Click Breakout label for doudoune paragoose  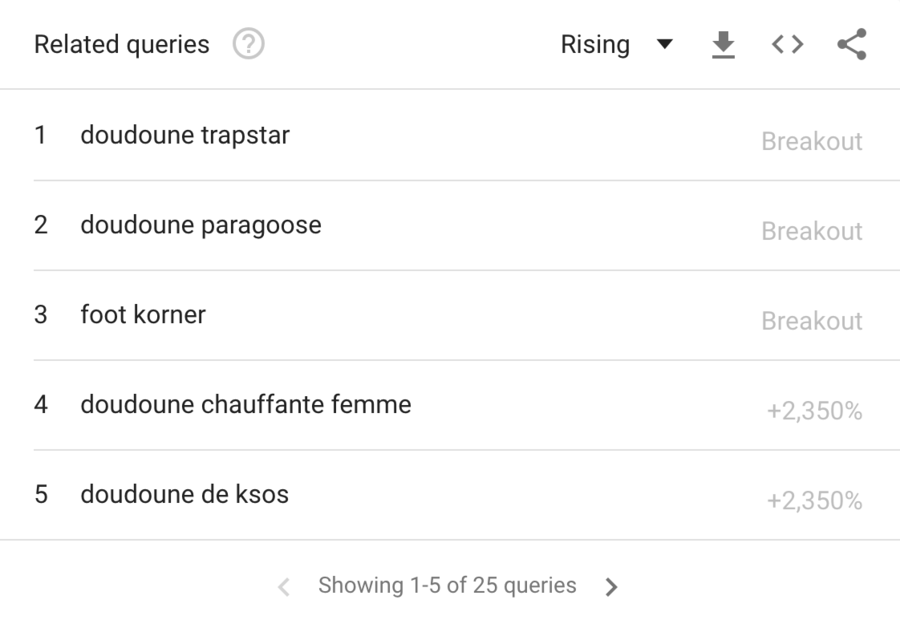coord(811,231)
